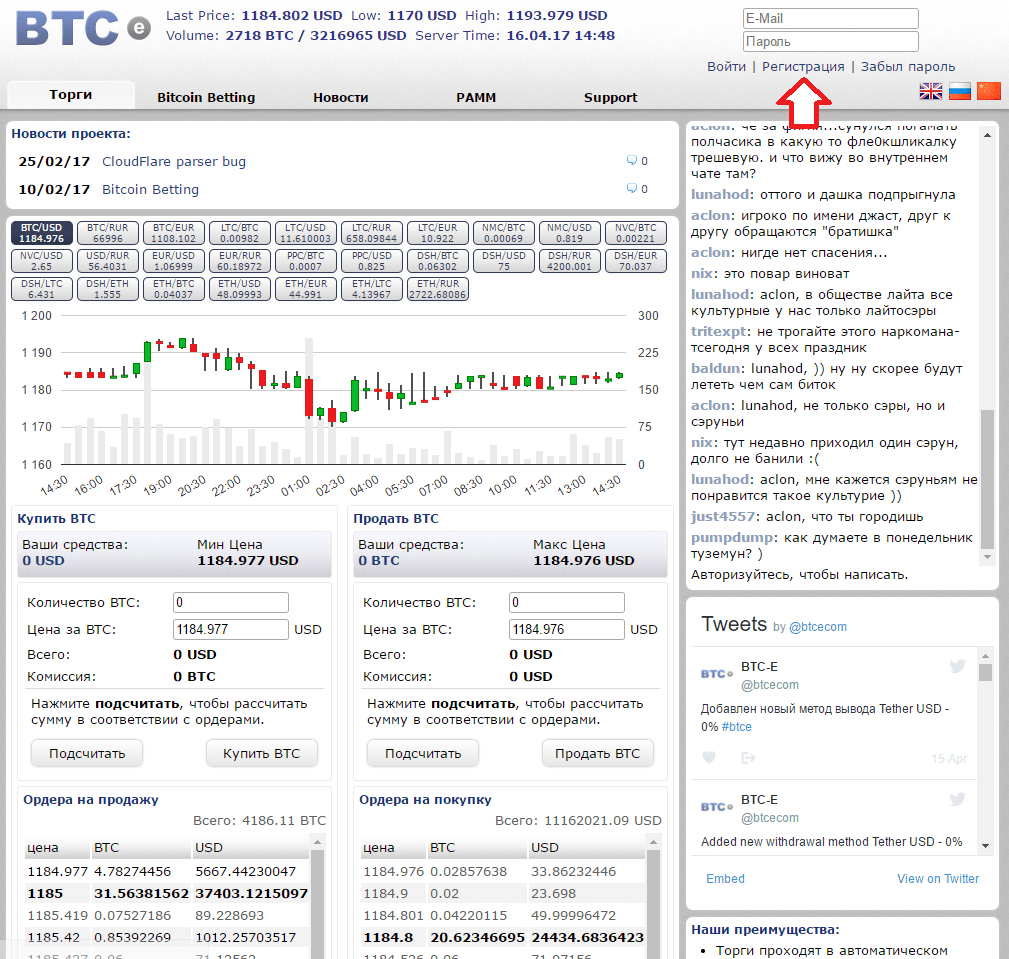Screen dimensions: 1009x959
Task: Click Подсчитать in the buy panel
Action: click(x=88, y=753)
